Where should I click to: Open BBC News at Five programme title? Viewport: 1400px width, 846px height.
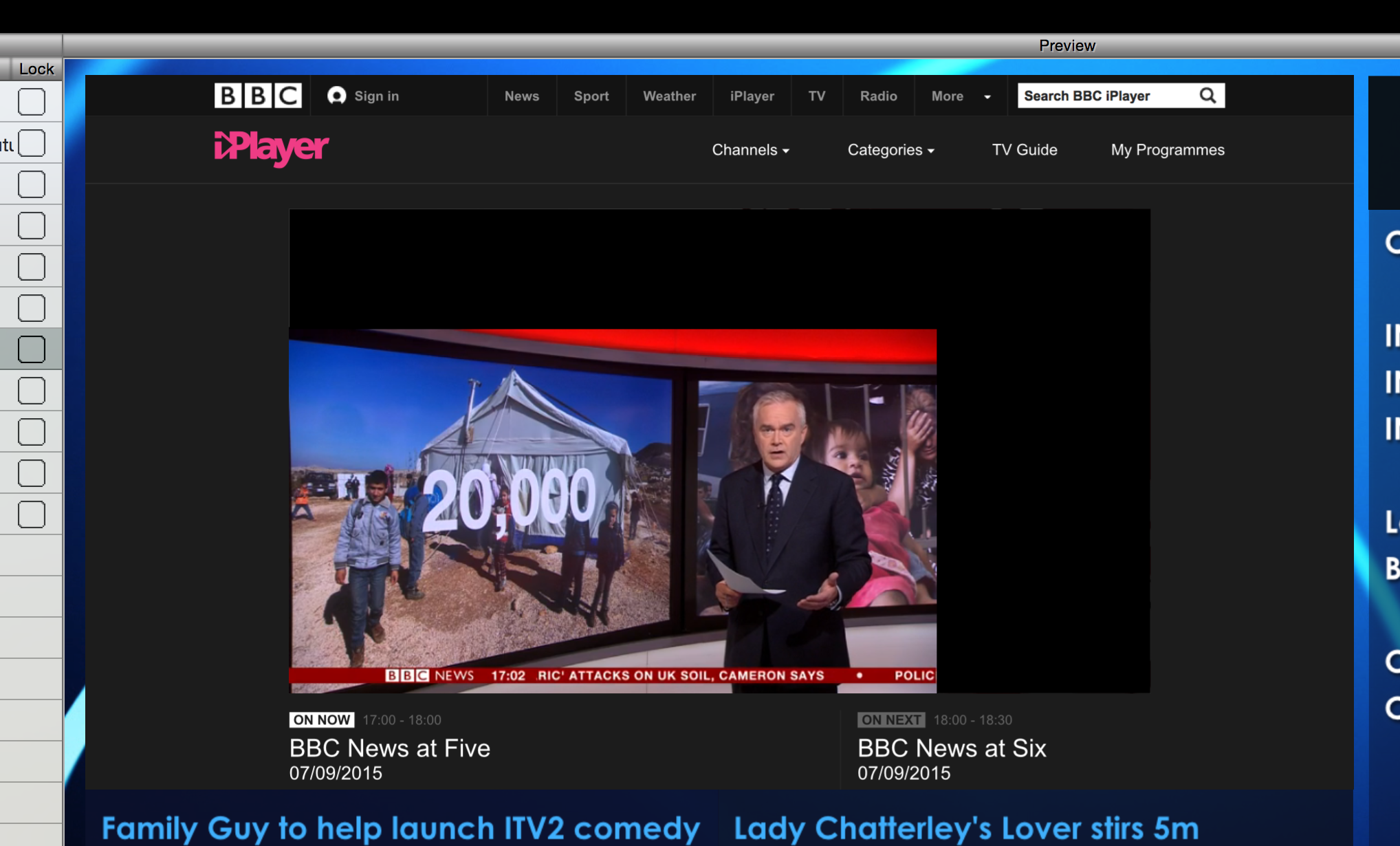(x=389, y=748)
